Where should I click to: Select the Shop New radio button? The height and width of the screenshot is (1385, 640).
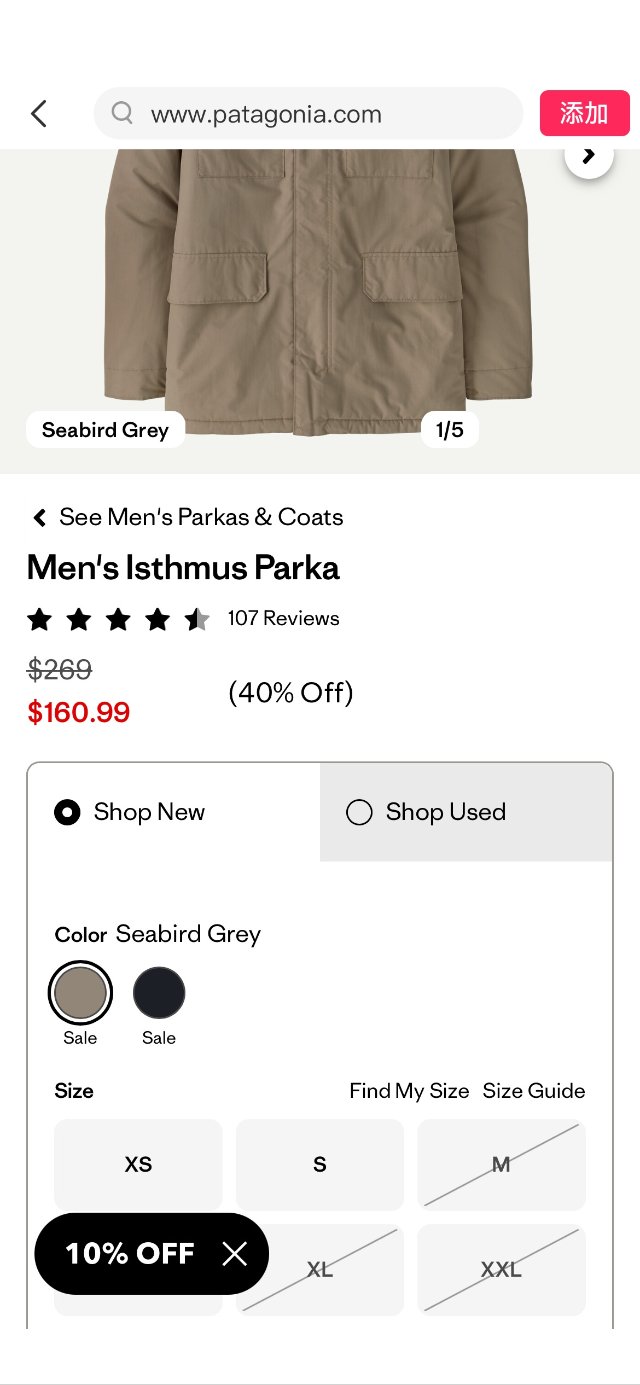(66, 812)
